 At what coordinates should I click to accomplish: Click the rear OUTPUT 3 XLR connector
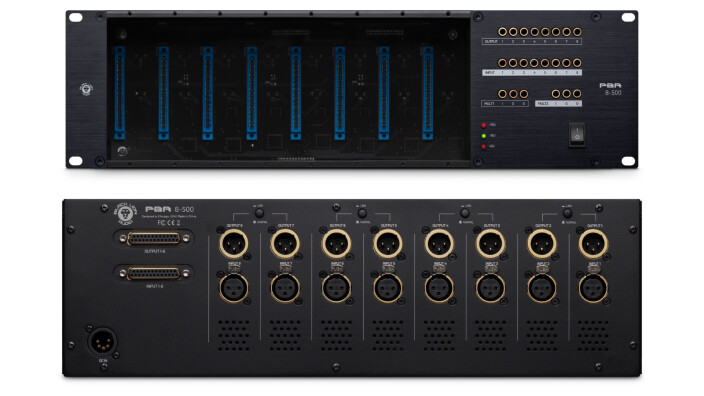click(x=490, y=244)
